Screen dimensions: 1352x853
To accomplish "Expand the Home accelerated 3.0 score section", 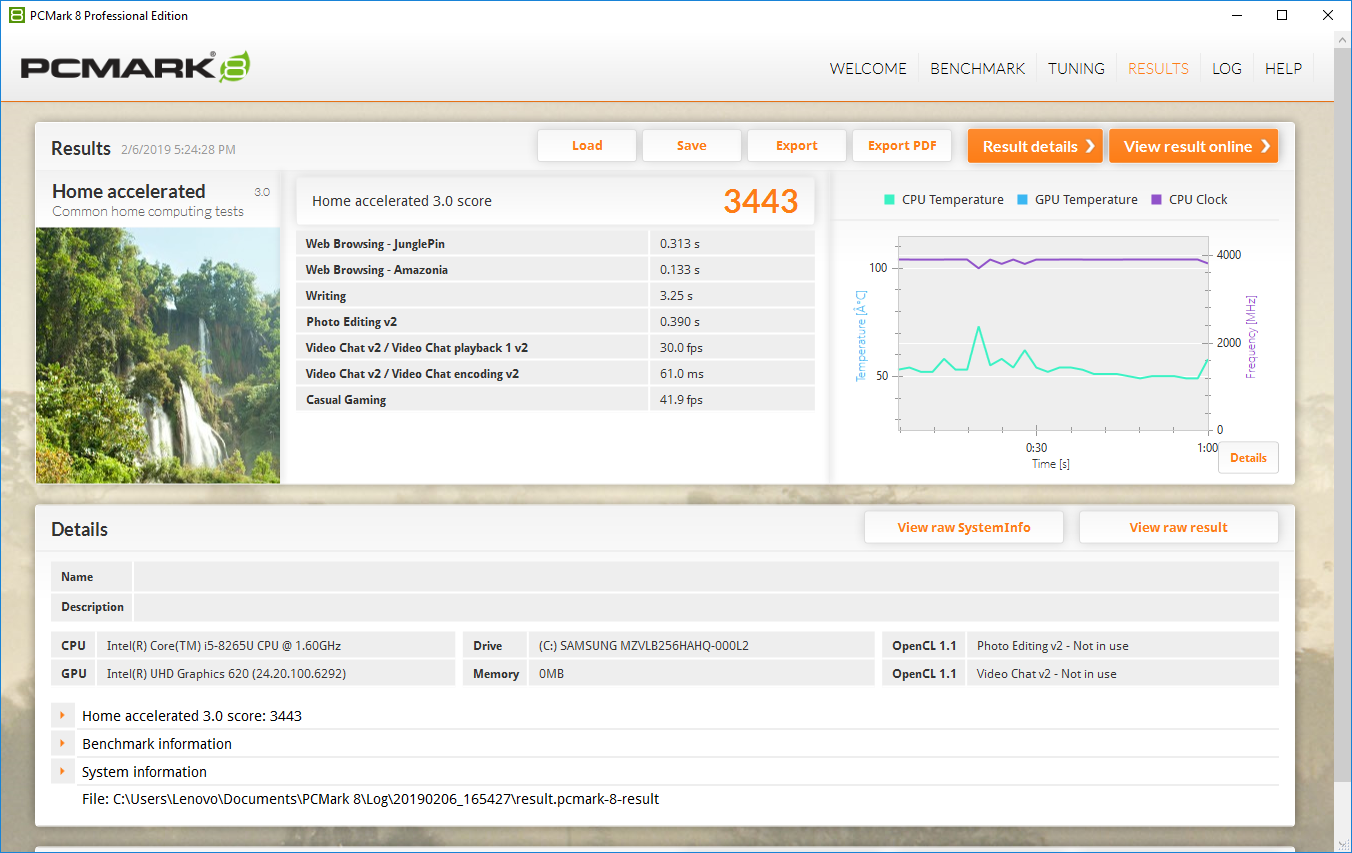I will point(62,716).
